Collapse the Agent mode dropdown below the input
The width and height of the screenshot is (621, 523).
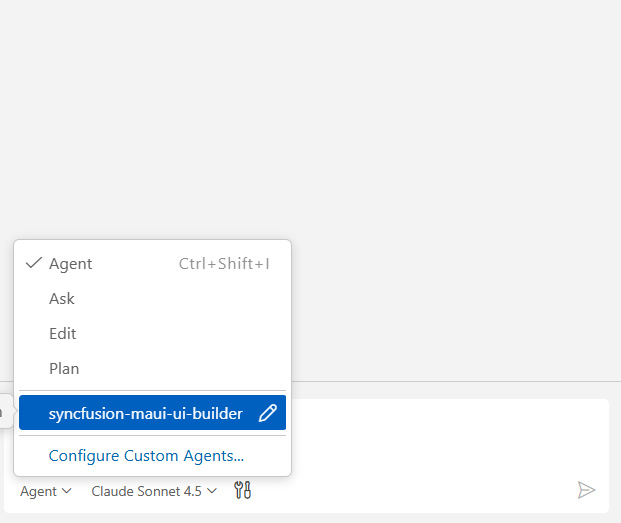[46, 491]
